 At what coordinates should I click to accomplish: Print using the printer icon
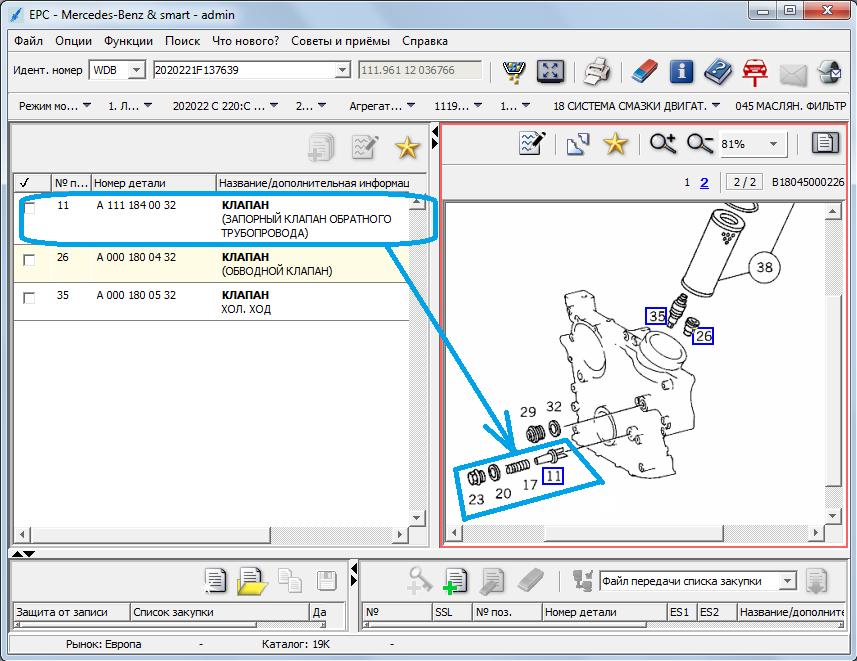coord(597,72)
